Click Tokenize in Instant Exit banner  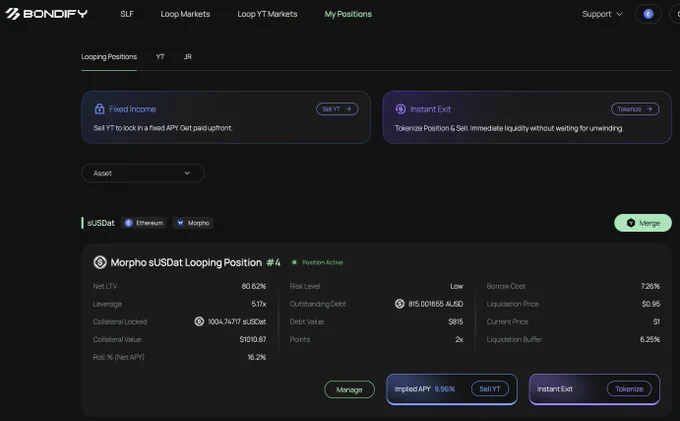tap(635, 109)
